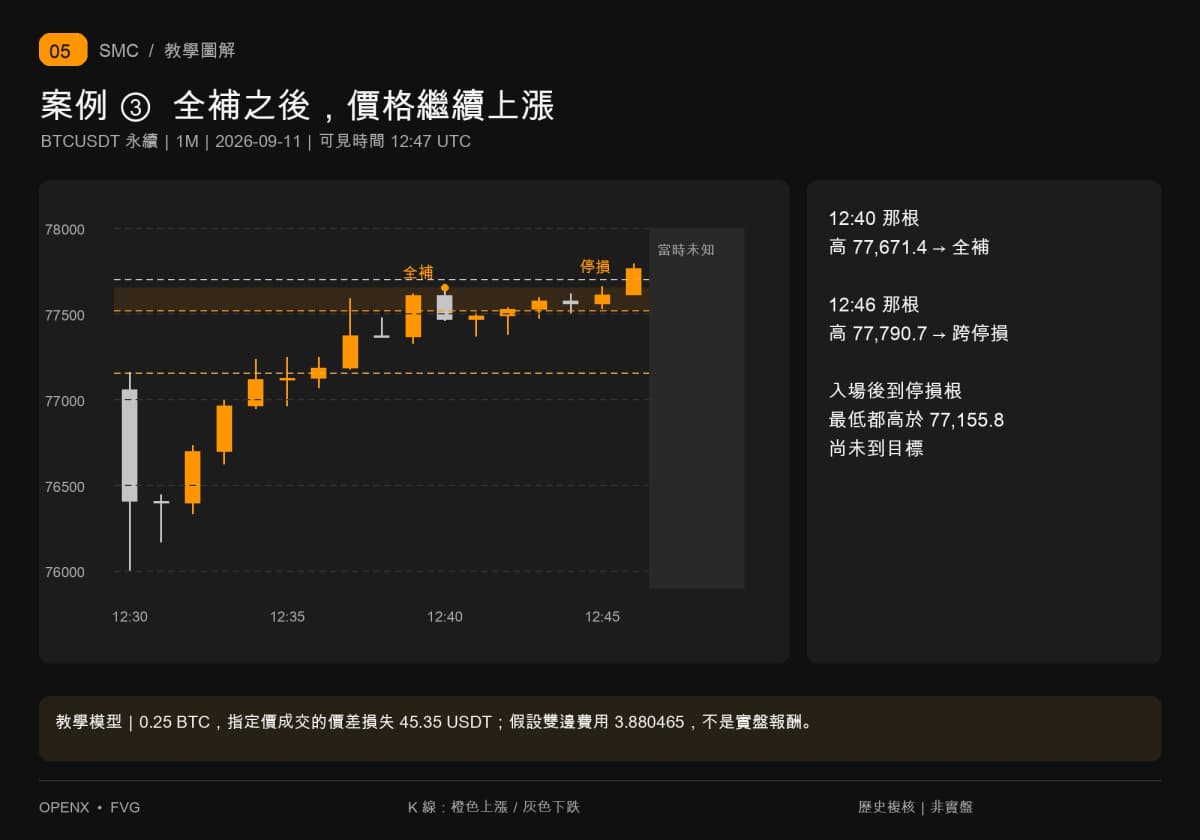Click the 12:40 那根 heading
Viewport: 1200px width, 840px height.
point(874,218)
